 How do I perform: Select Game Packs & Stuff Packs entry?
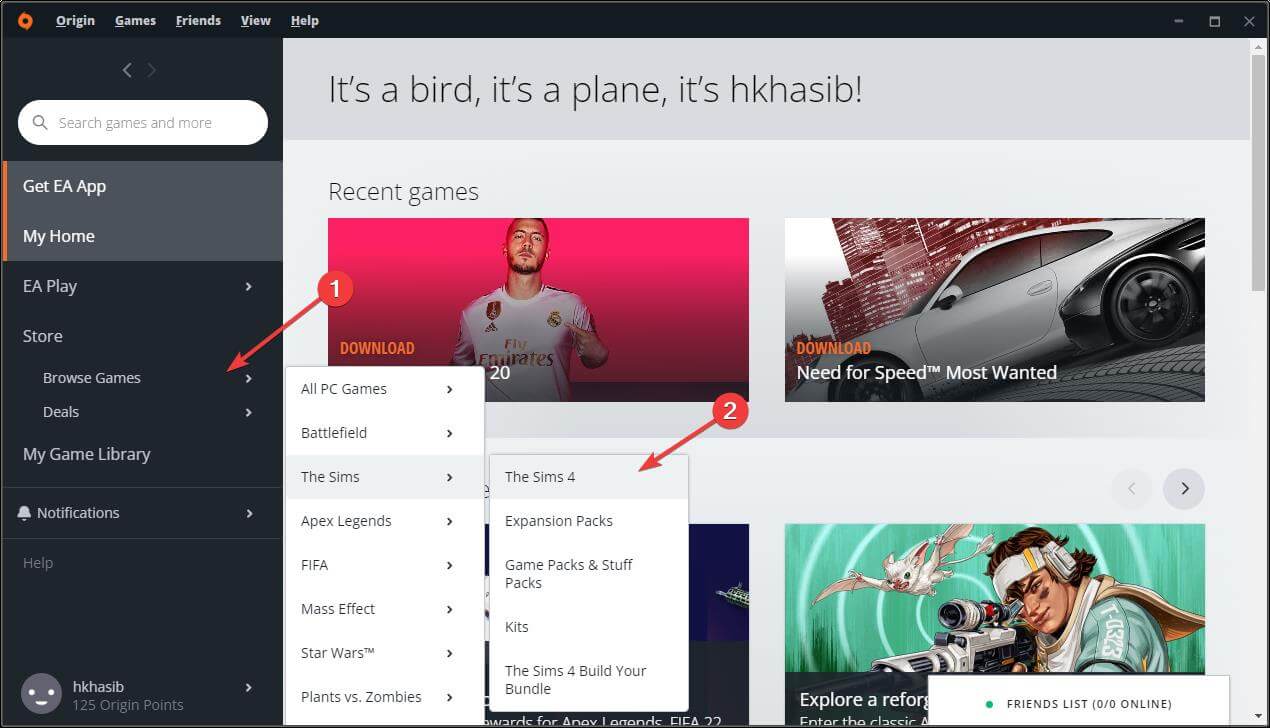[589, 574]
